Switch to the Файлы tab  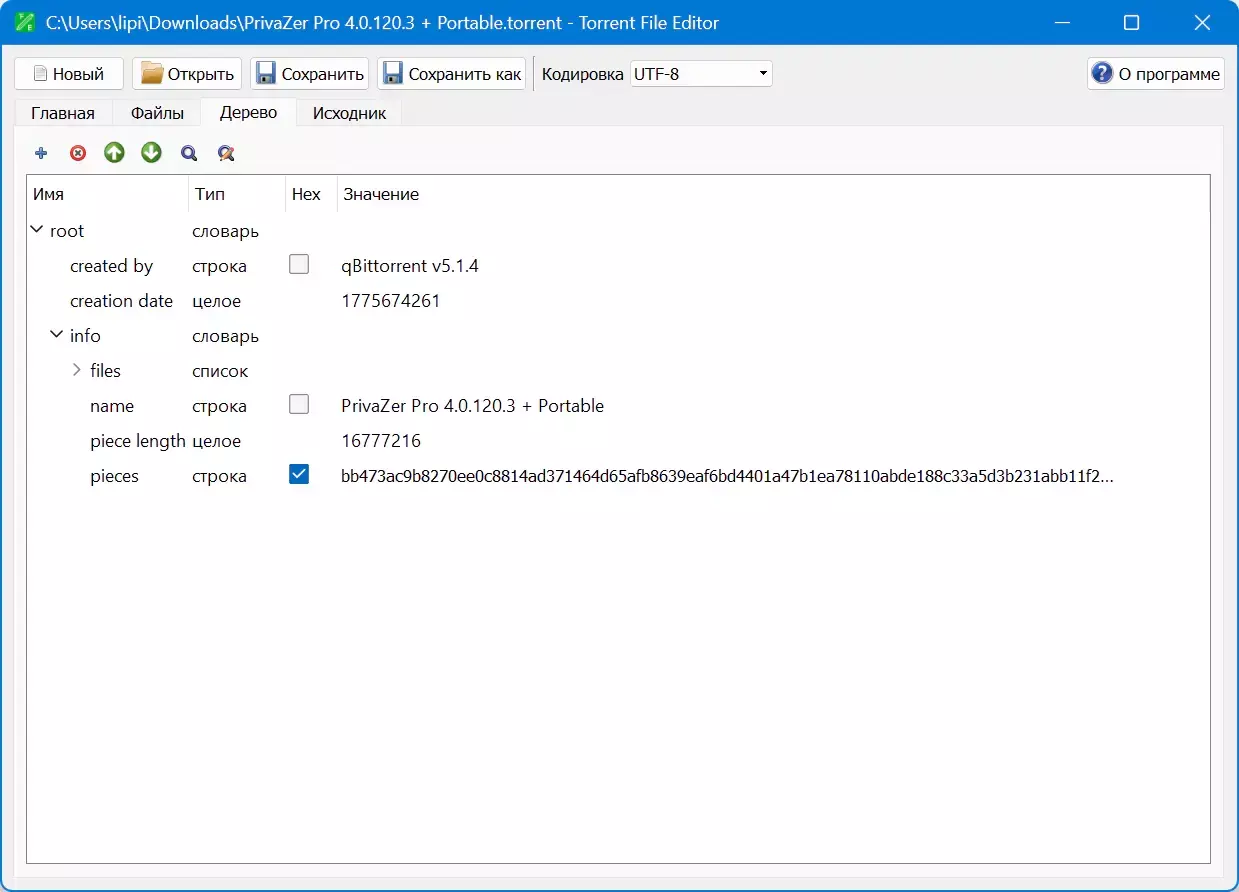(x=157, y=113)
